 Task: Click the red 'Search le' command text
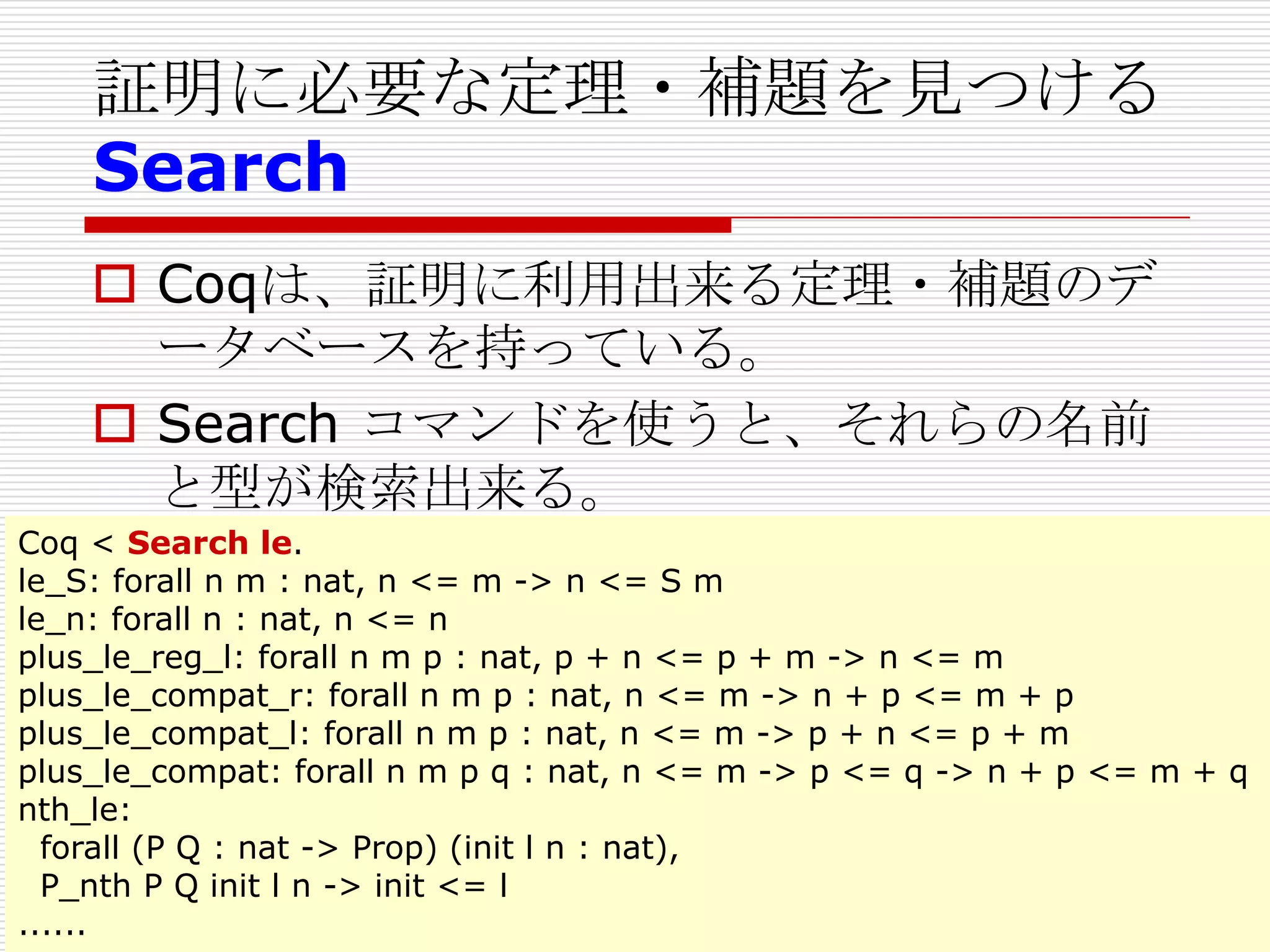pyautogui.click(x=210, y=543)
